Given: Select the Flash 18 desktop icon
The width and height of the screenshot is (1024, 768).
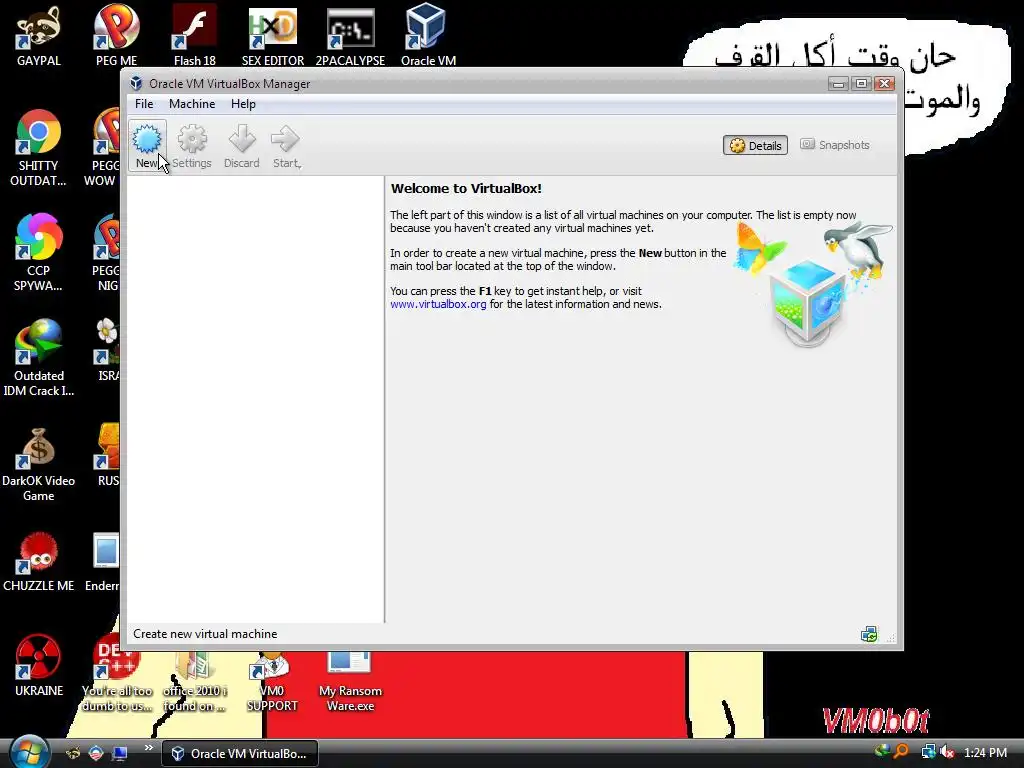Looking at the screenshot, I should (x=195, y=36).
